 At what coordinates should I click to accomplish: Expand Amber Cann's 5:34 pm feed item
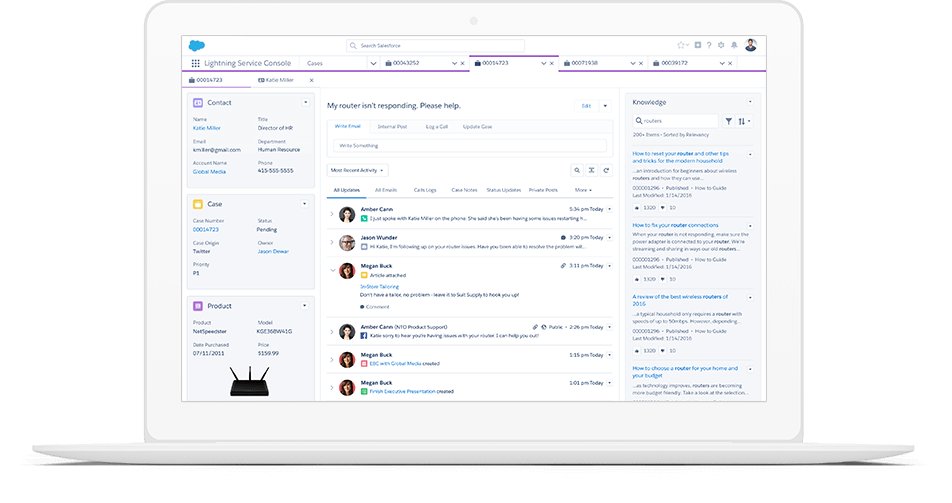pos(332,214)
